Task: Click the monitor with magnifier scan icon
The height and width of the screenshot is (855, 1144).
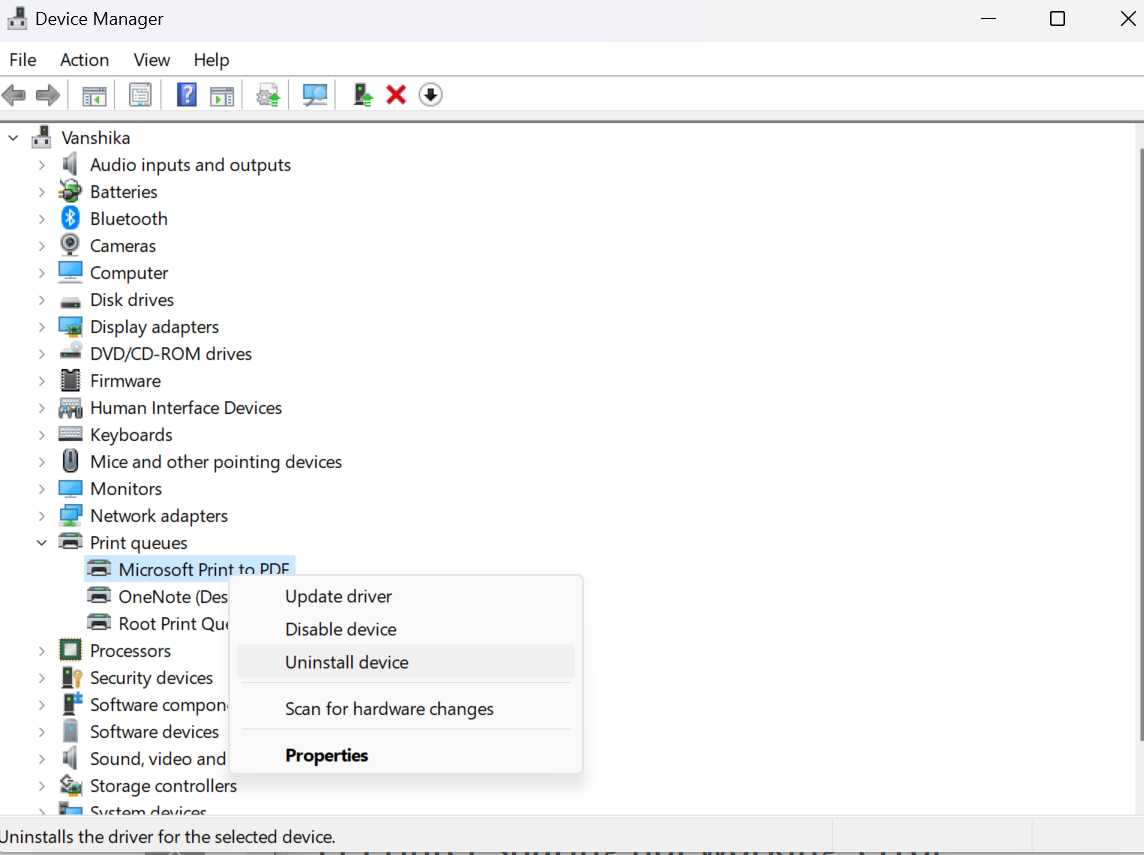Action: [x=315, y=95]
